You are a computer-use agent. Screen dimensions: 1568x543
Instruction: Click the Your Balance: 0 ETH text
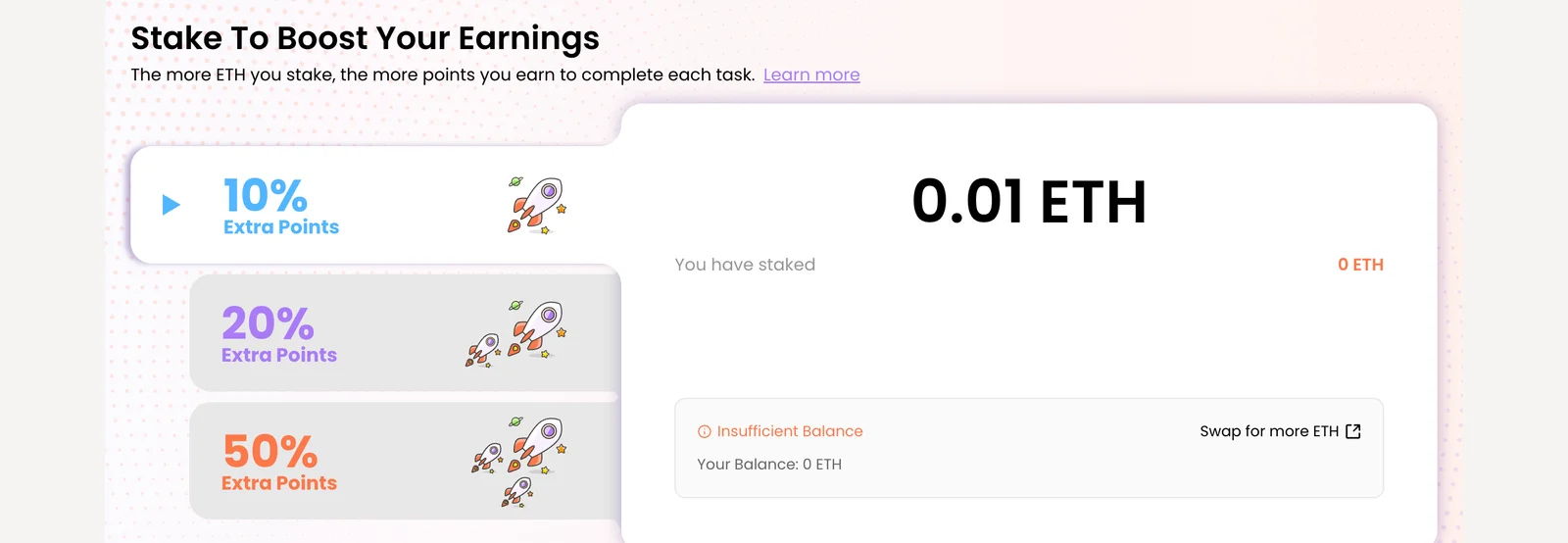coord(769,465)
